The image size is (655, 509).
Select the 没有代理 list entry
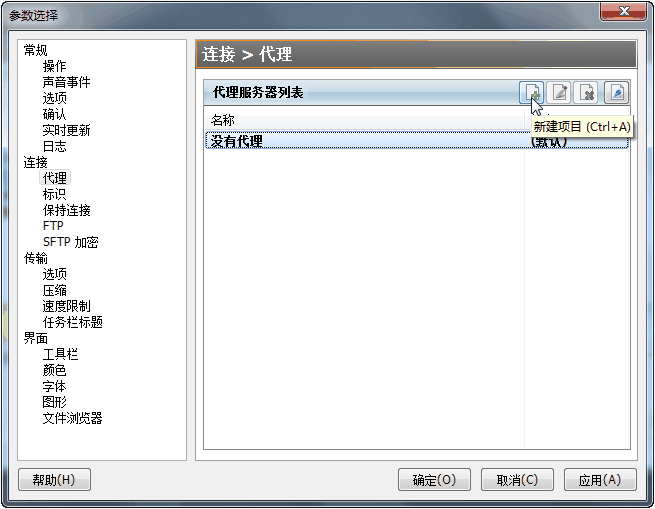coord(417,141)
